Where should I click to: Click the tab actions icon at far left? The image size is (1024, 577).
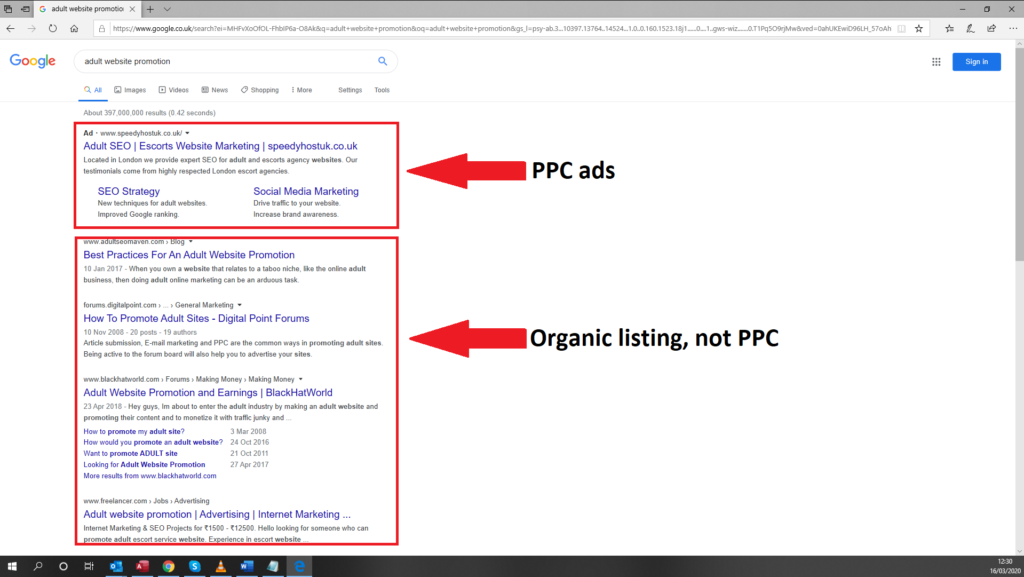coord(8,9)
